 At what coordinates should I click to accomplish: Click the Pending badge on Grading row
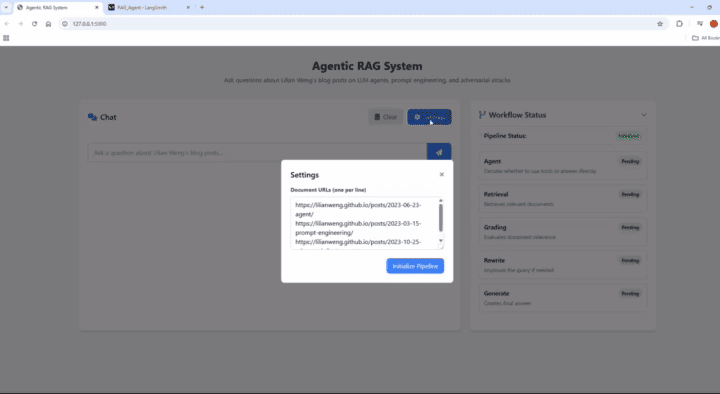pyautogui.click(x=630, y=227)
